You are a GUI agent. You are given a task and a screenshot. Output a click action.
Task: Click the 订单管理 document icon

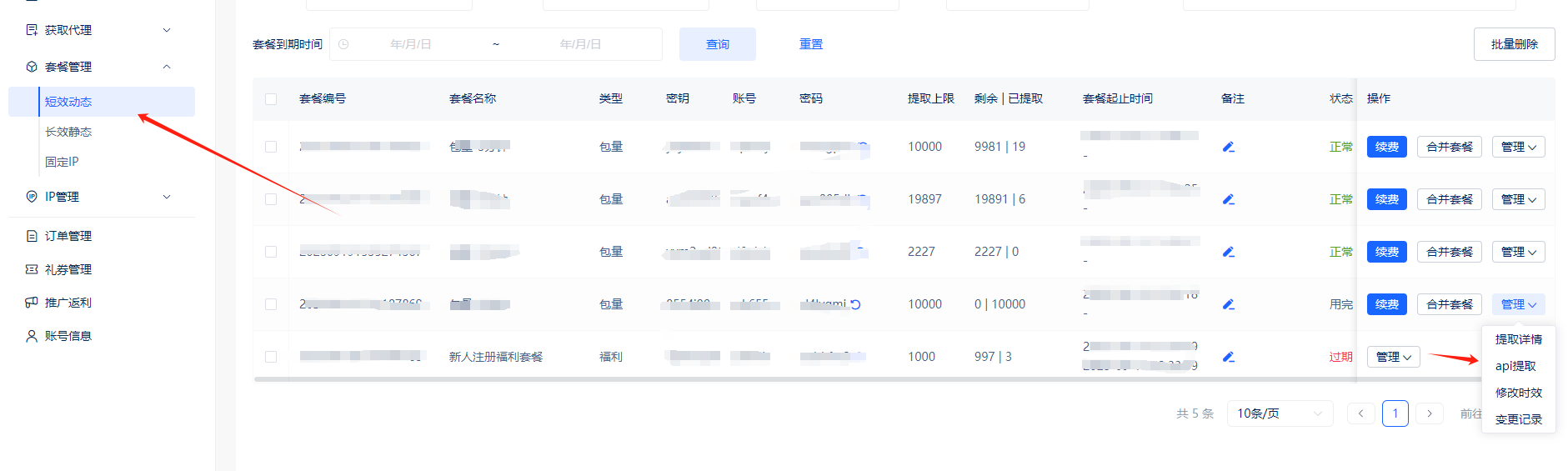pos(32,236)
